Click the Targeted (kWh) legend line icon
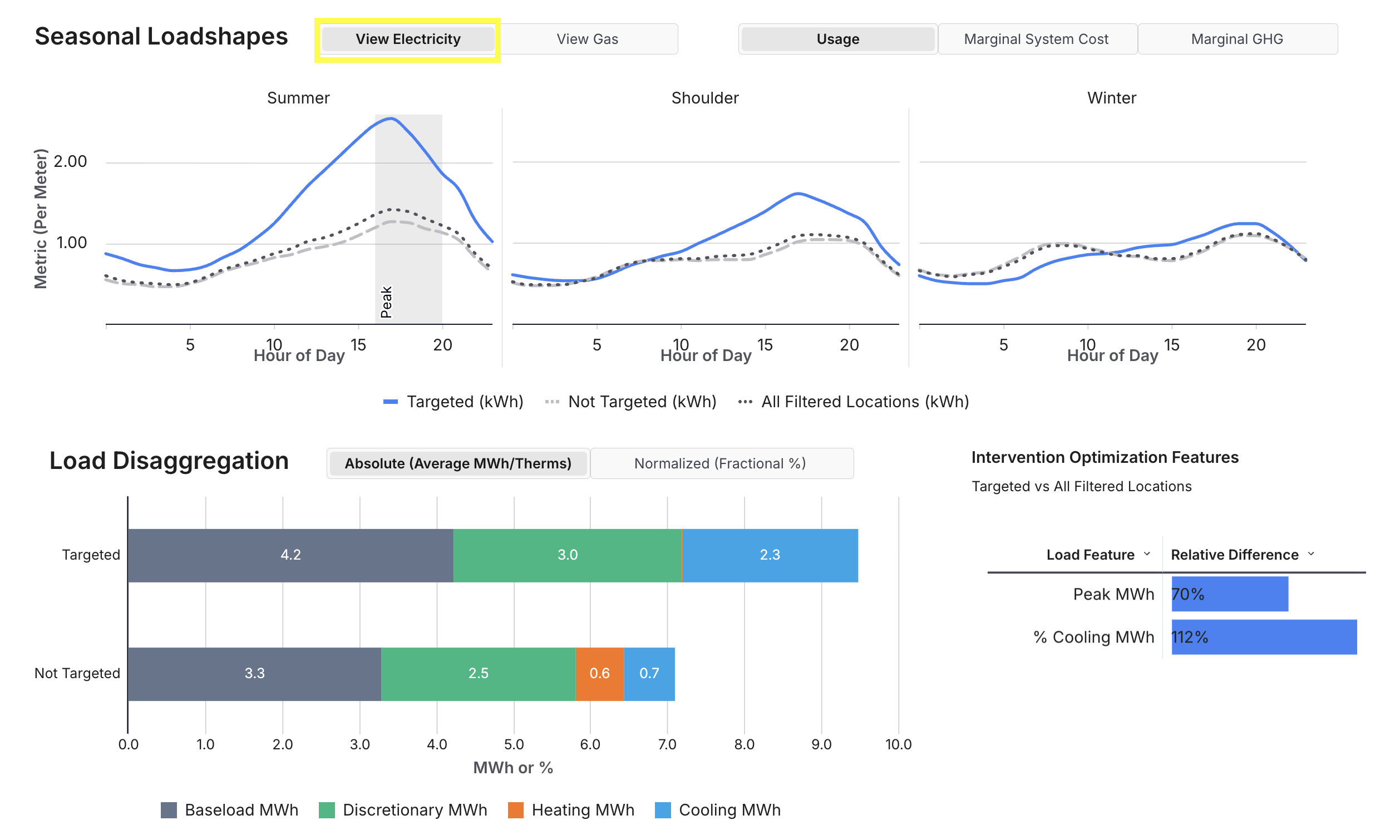 coord(391,402)
